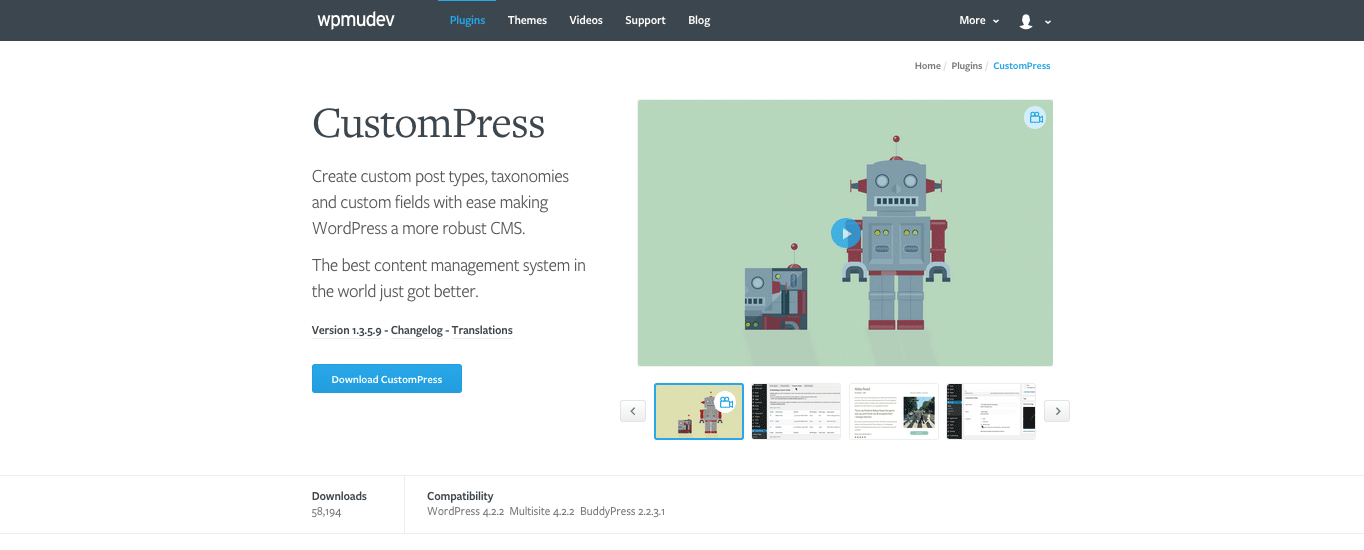Screen dimensions: 1364x550
Task: Open the Version 1.3.5.9 link
Action: 346,330
